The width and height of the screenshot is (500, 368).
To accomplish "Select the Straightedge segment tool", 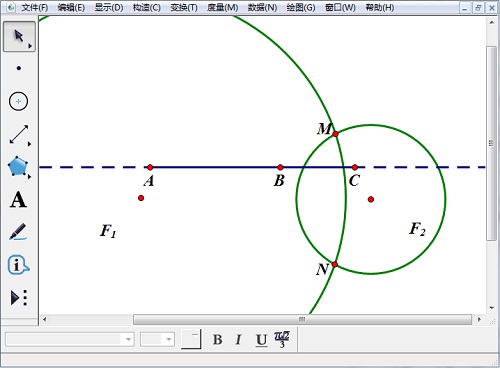I will click(19, 134).
